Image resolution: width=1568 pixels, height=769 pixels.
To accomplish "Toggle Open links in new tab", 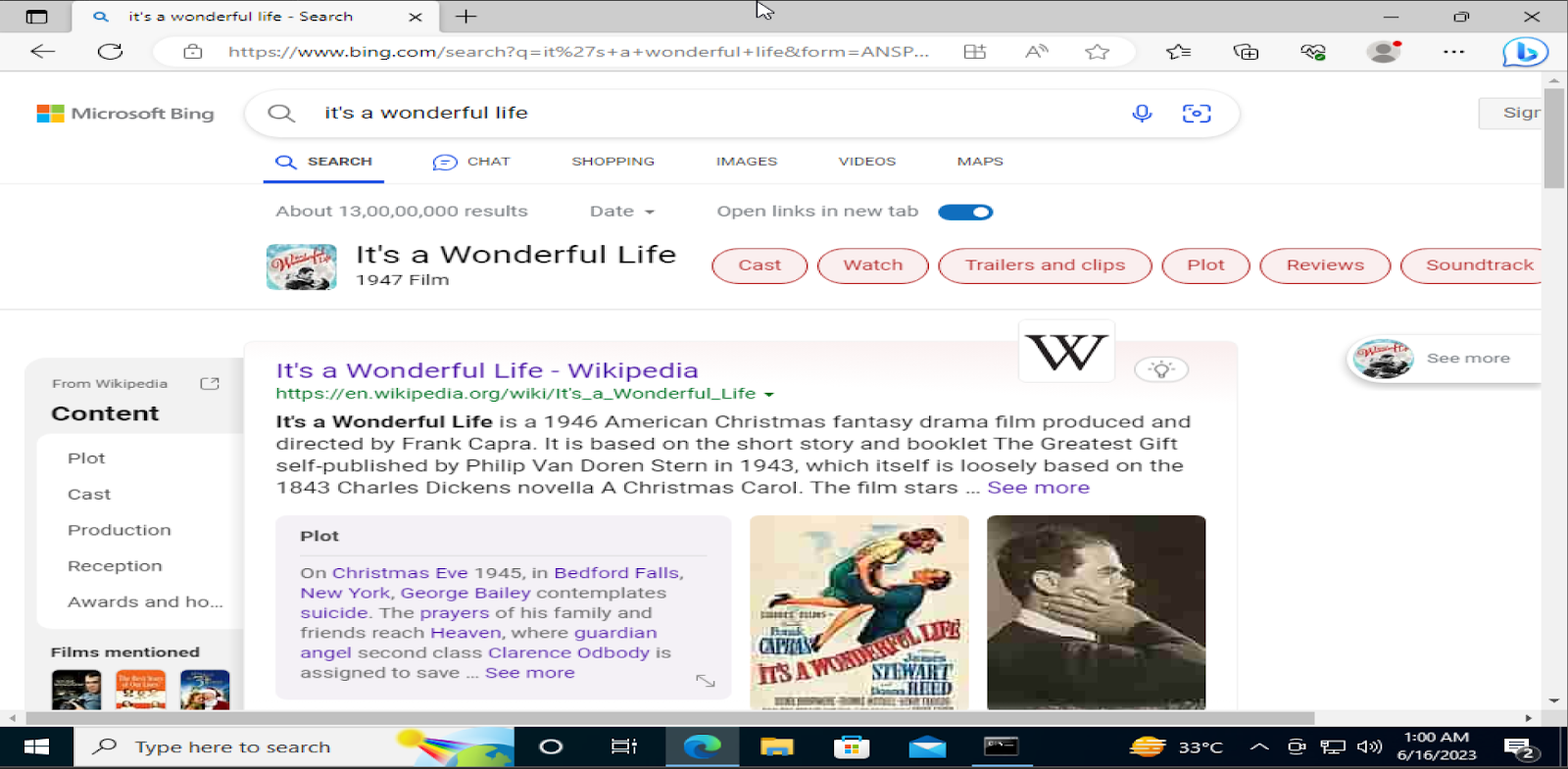I will point(965,212).
